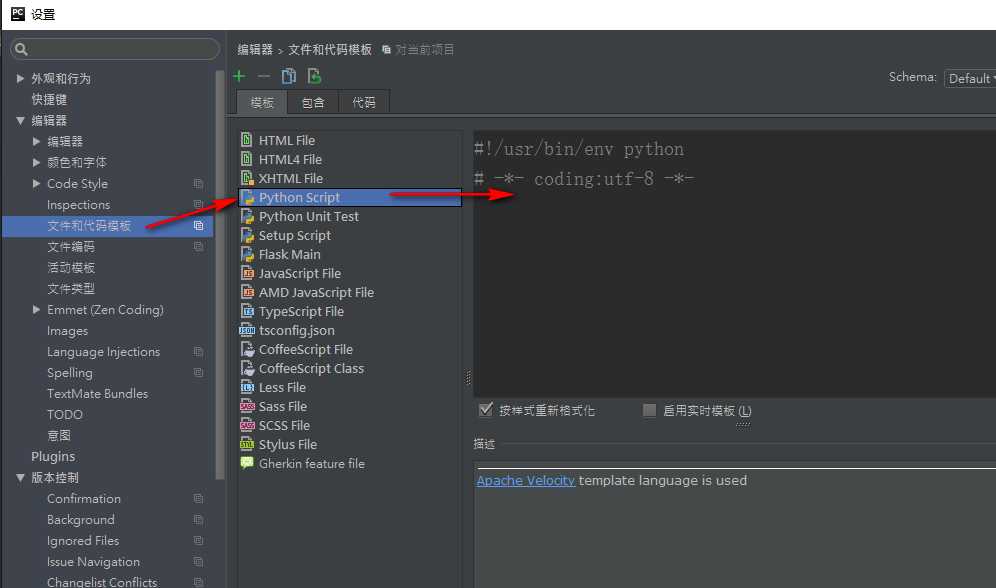Open the Images settings page
Image resolution: width=996 pixels, height=588 pixels.
[x=67, y=331]
